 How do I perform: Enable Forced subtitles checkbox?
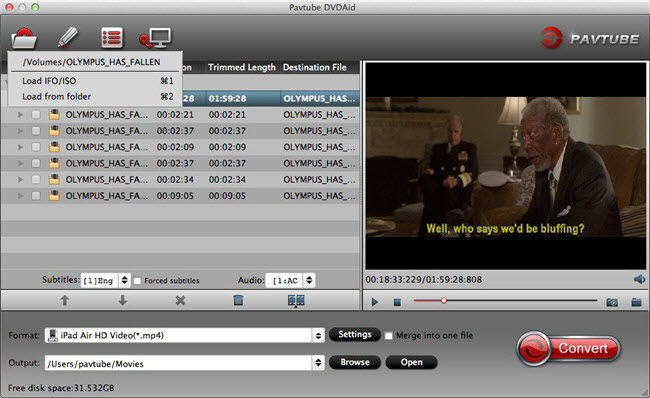[138, 281]
